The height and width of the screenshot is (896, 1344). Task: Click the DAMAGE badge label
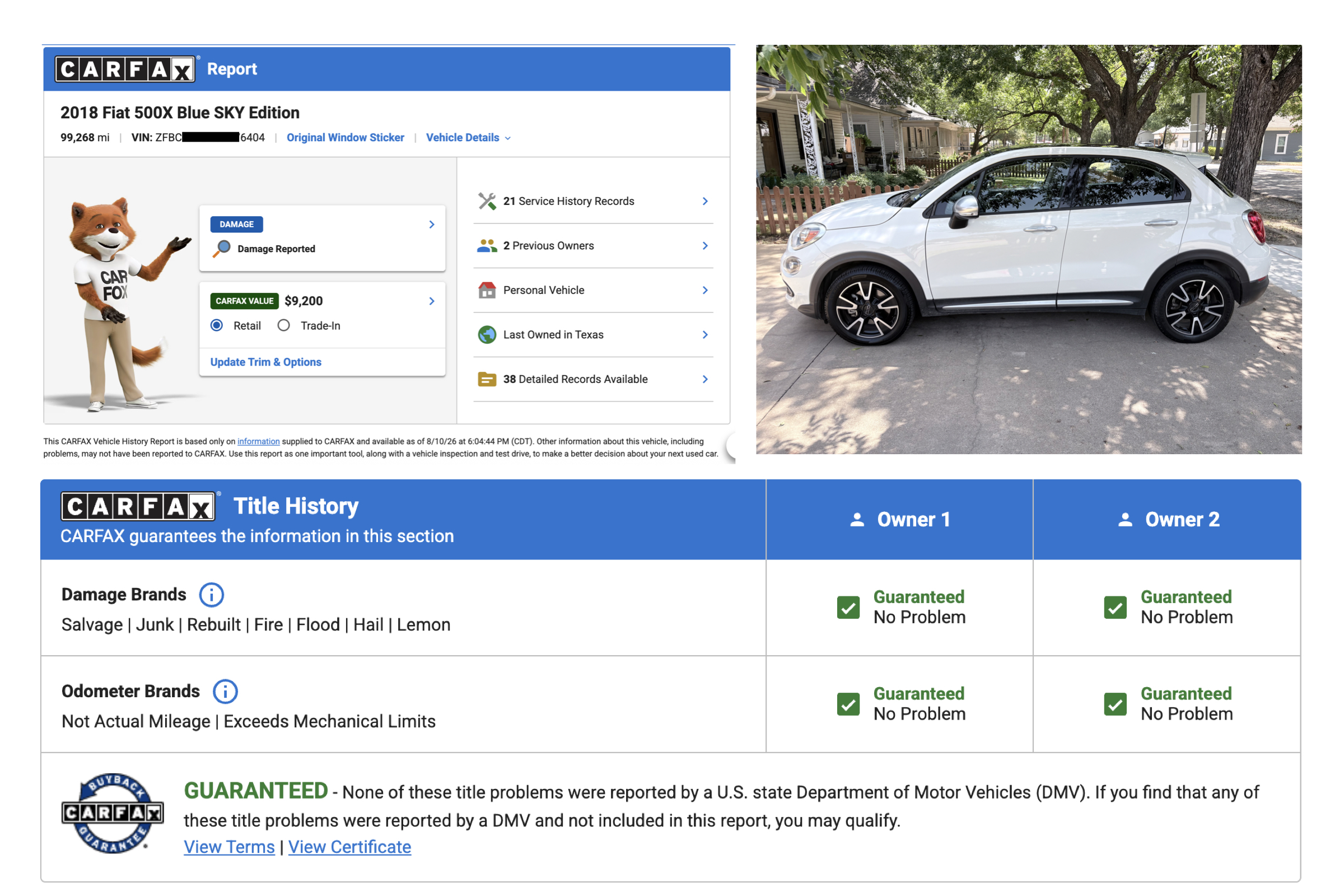pos(236,225)
